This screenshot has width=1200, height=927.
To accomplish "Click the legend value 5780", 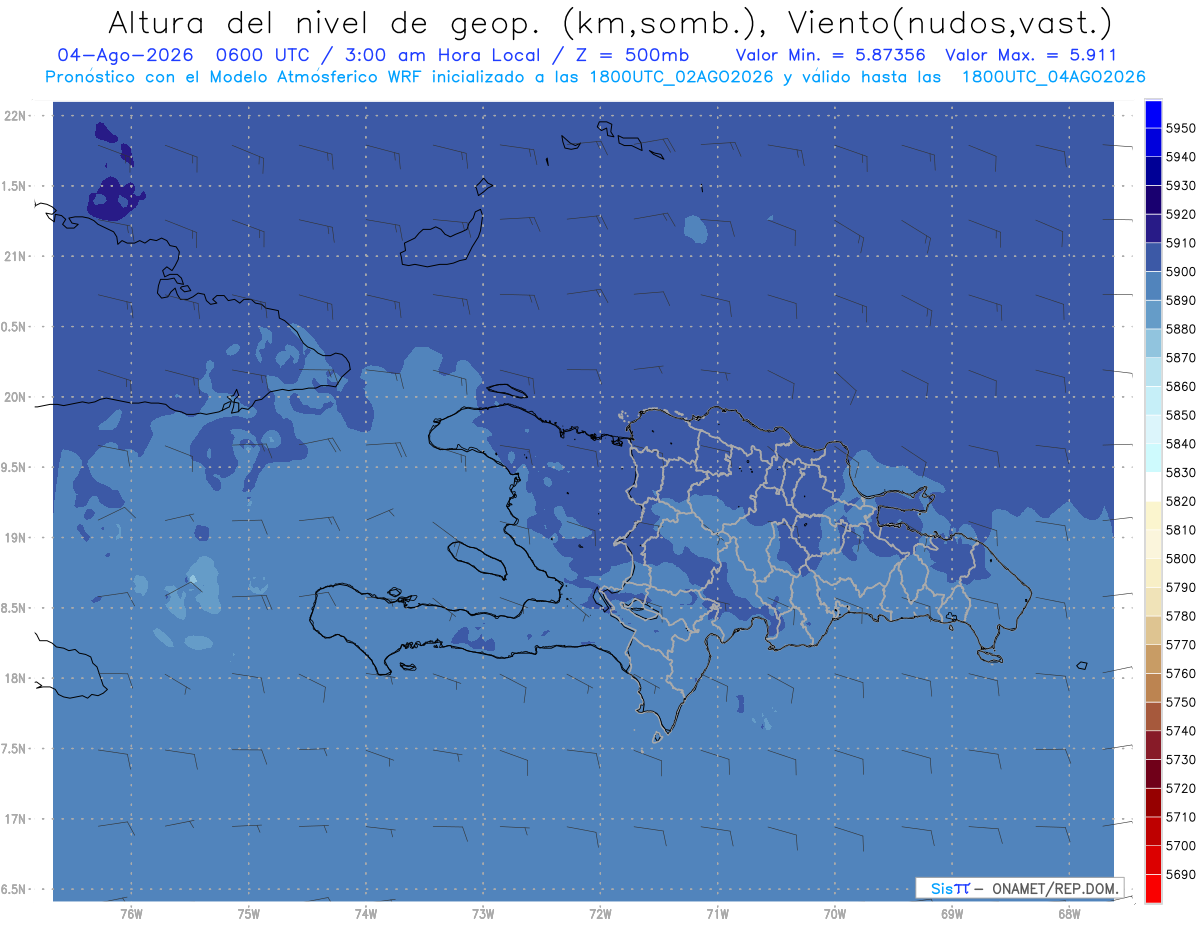I will 1180,616.
